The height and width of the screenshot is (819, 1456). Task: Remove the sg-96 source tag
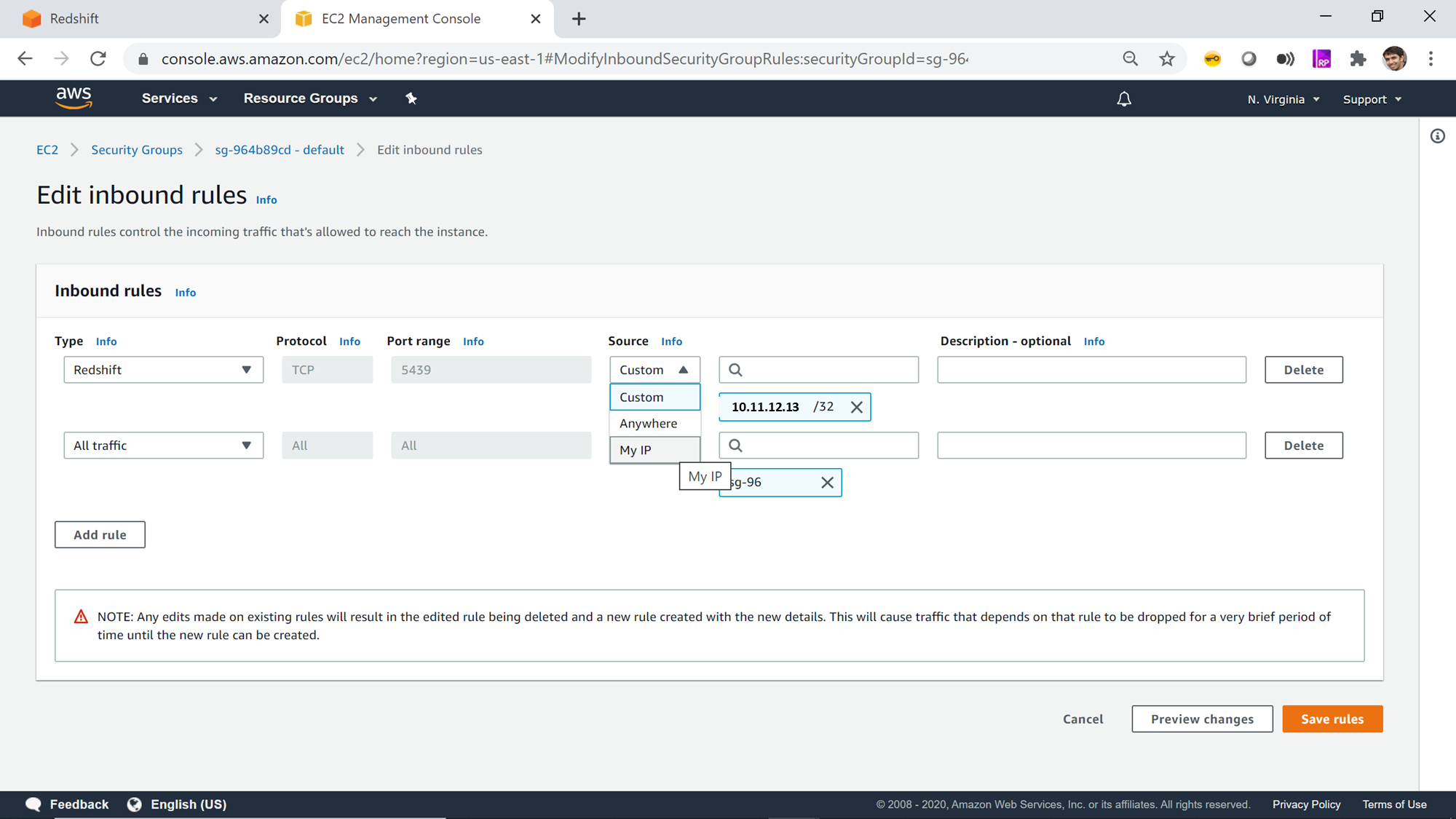pyautogui.click(x=827, y=483)
